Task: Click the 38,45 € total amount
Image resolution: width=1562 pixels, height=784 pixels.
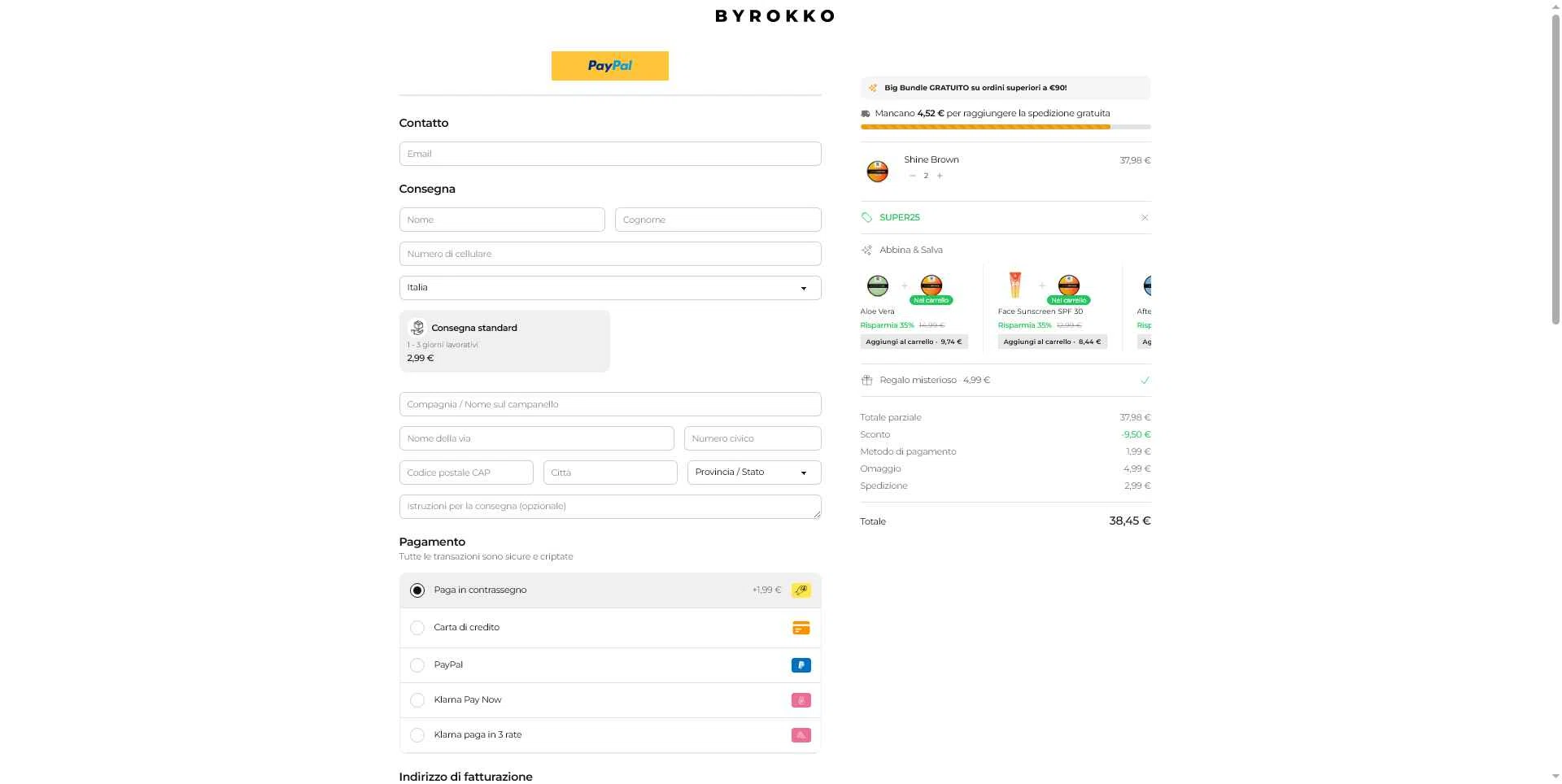Action: (x=1130, y=520)
